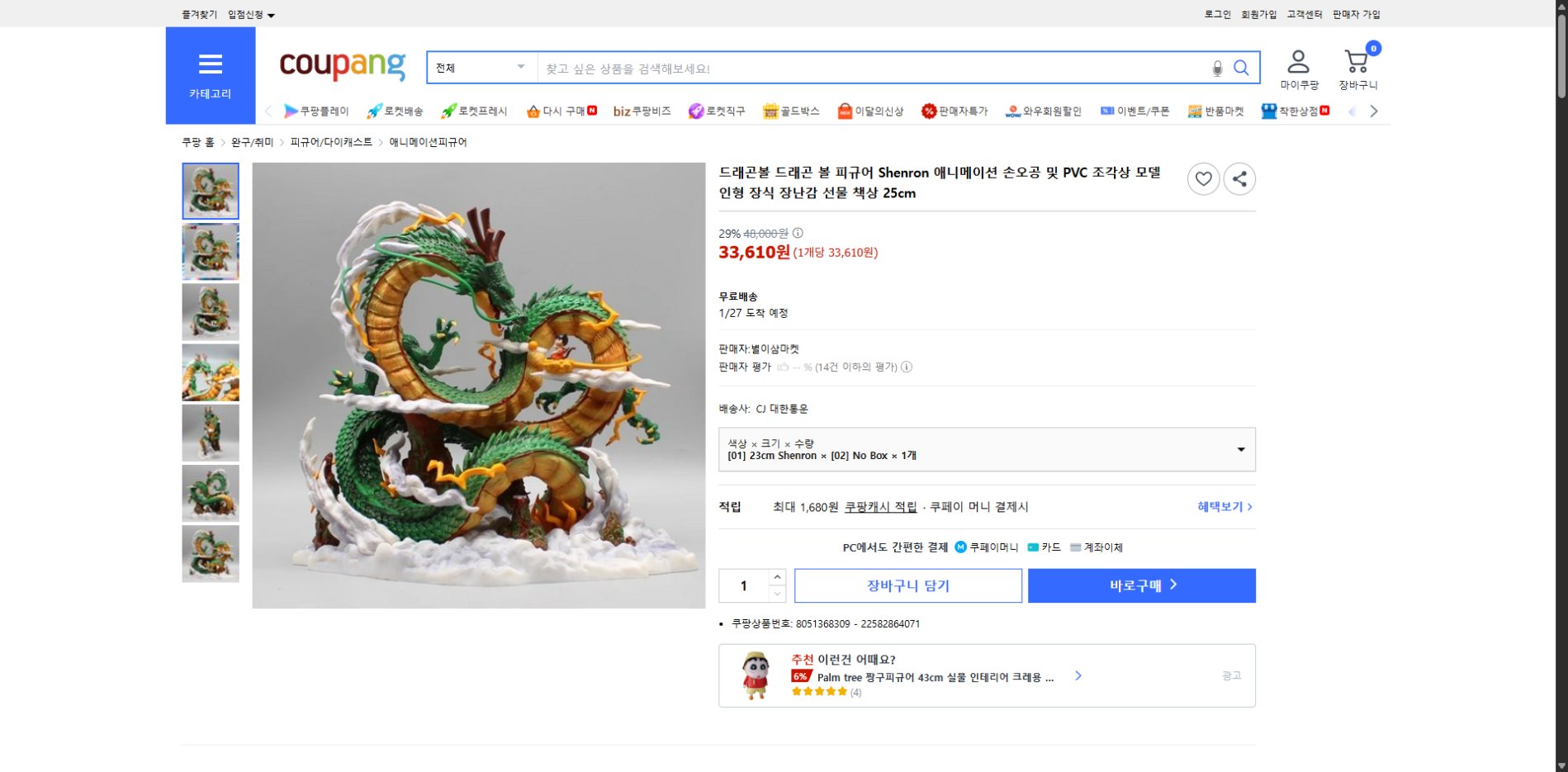Viewport: 1568px width, 772px height.
Task: Increase quantity with the stepper up arrow
Action: pos(775,578)
